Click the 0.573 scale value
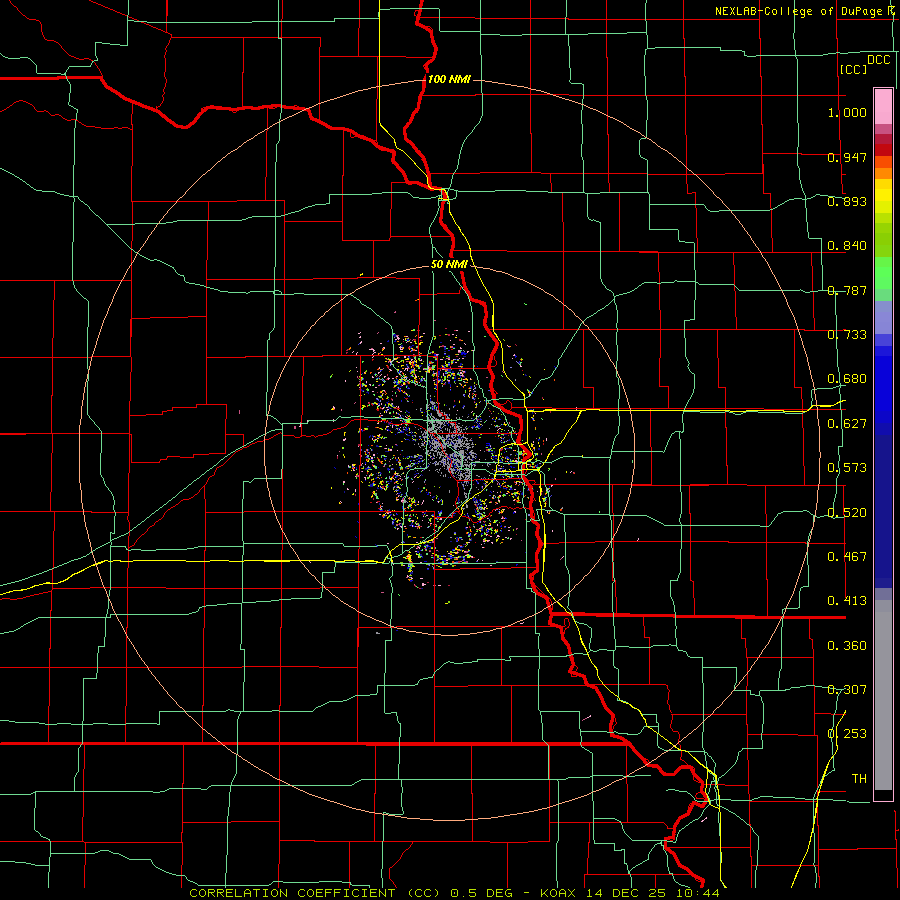 (847, 468)
